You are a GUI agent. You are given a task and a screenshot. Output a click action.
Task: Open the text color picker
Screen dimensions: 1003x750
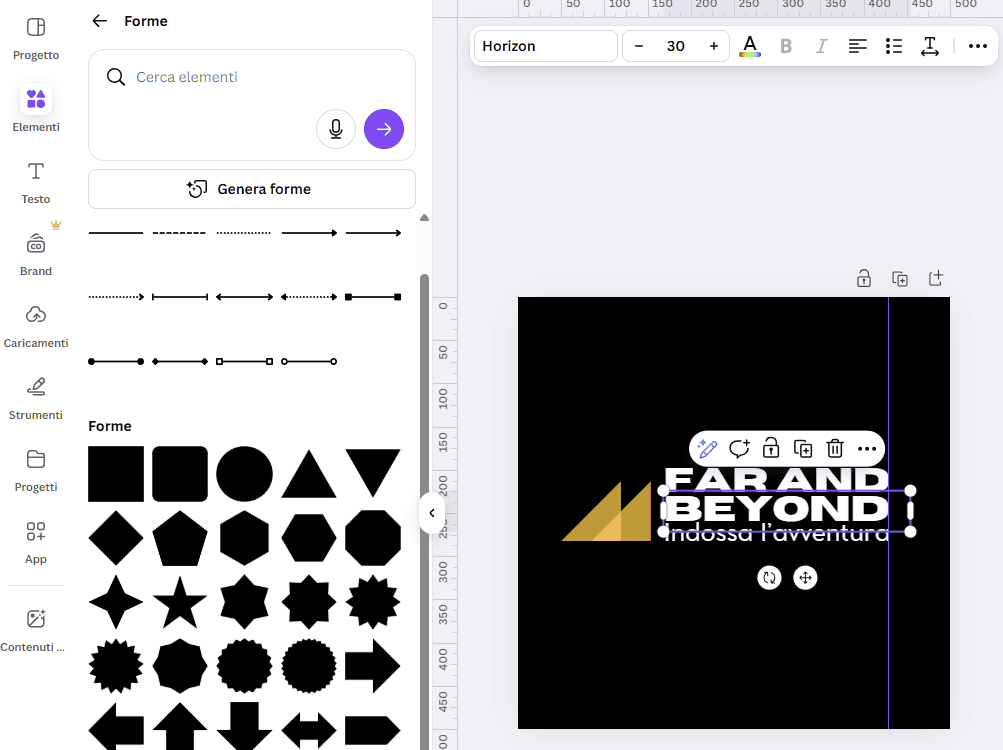tap(750, 46)
